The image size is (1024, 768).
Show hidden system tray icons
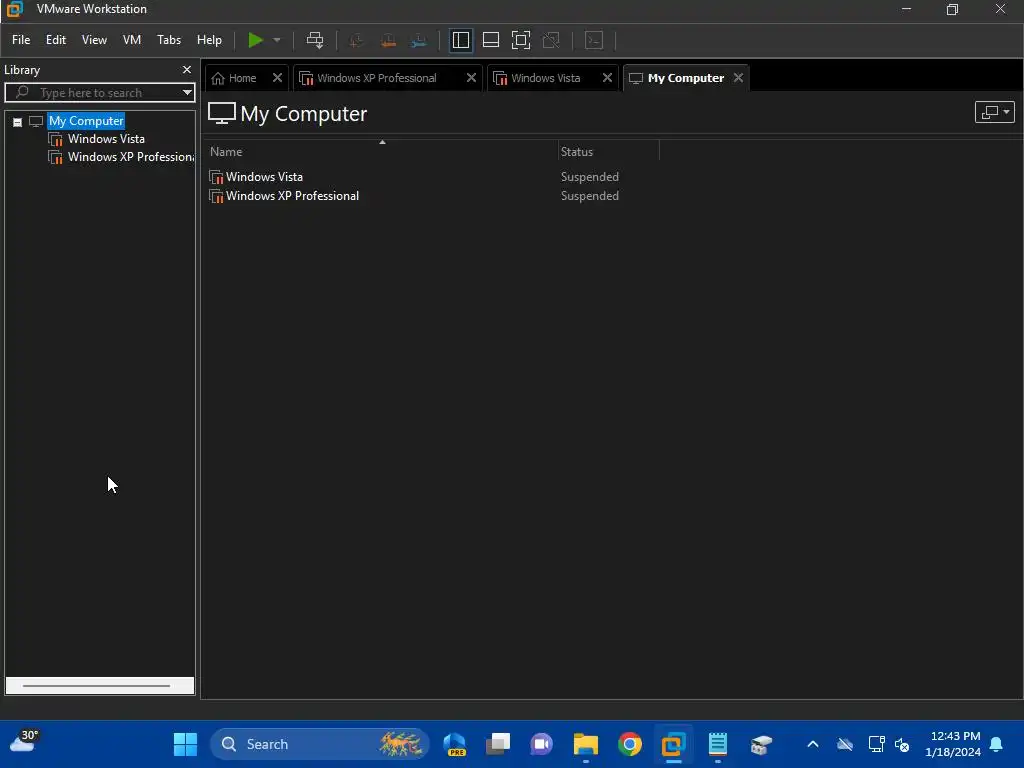813,744
